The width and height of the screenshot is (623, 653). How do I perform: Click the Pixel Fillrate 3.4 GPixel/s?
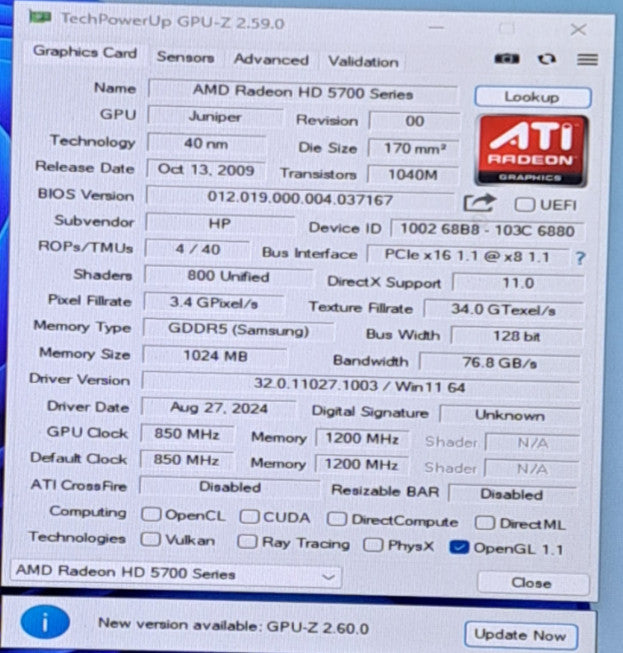tap(214, 303)
